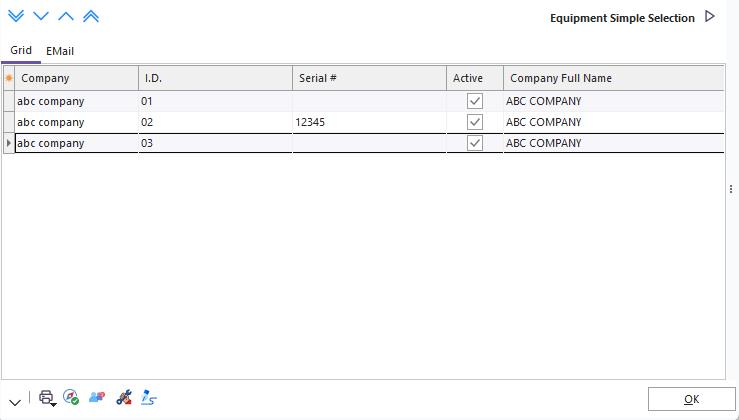The height and width of the screenshot is (420, 739).
Task: Expand the bottom-left chevron toolbar menu
Action: coord(15,400)
